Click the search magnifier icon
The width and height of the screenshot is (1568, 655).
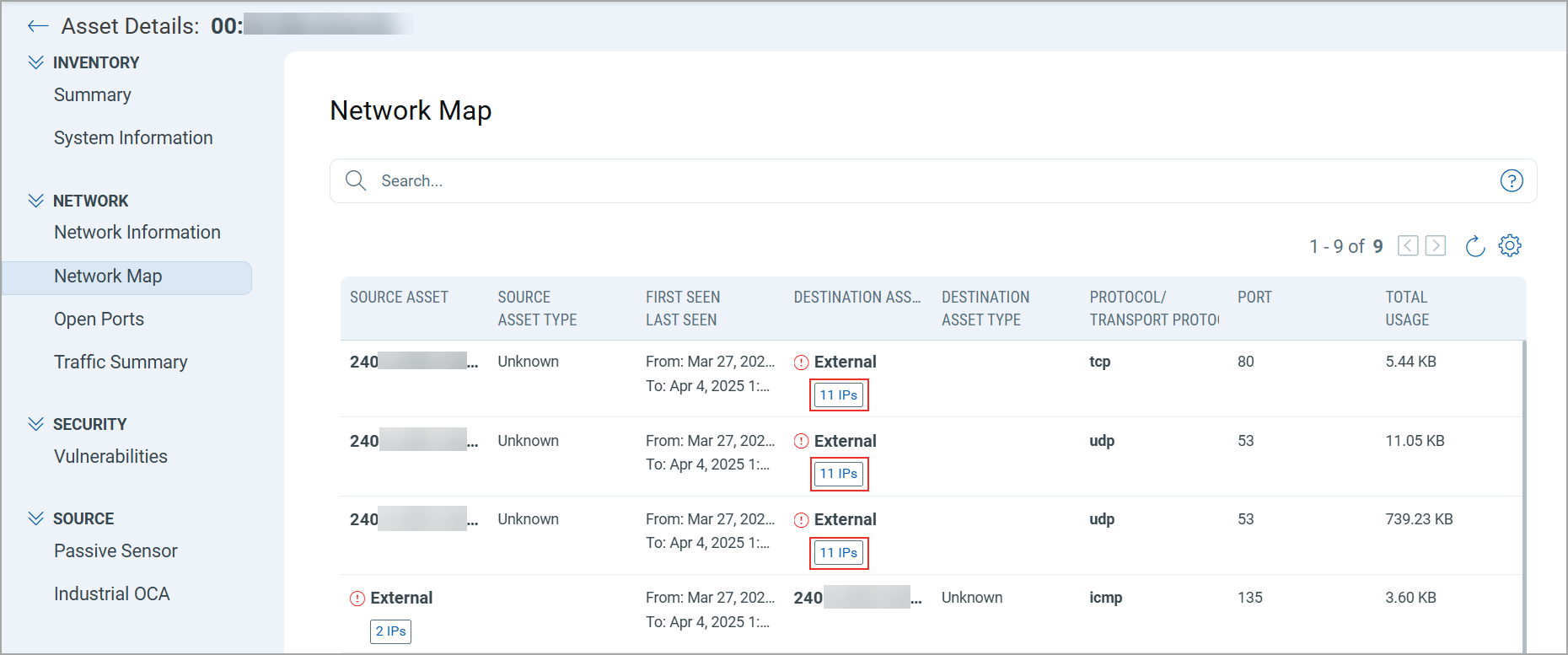[356, 180]
